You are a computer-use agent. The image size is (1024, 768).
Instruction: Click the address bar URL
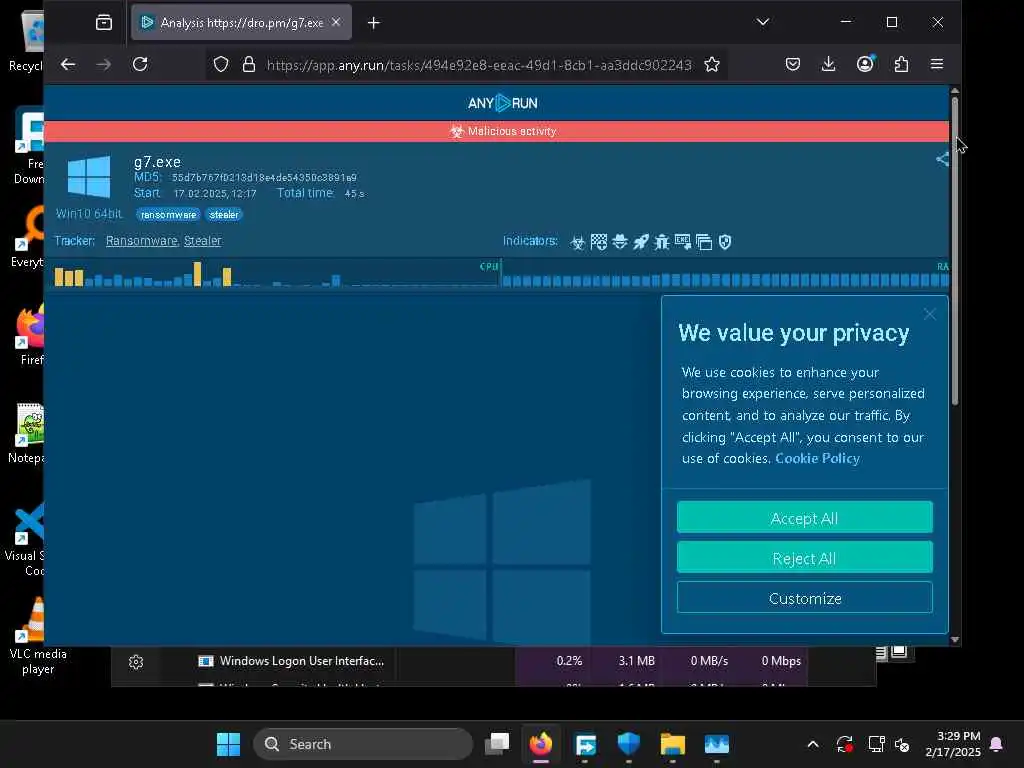479,65
